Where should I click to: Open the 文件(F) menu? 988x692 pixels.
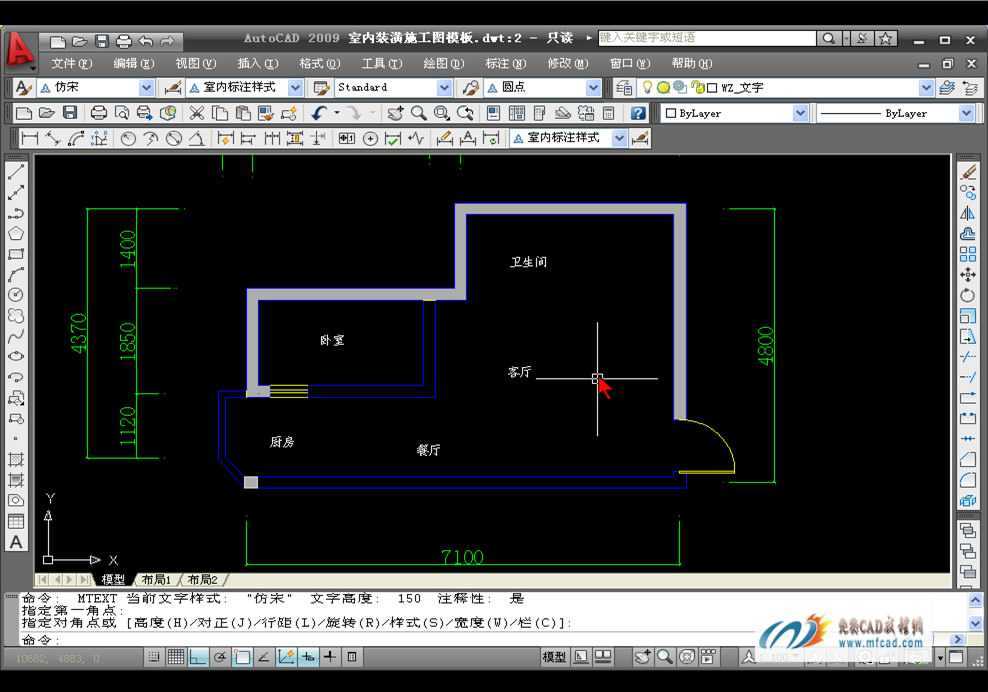tap(72, 64)
